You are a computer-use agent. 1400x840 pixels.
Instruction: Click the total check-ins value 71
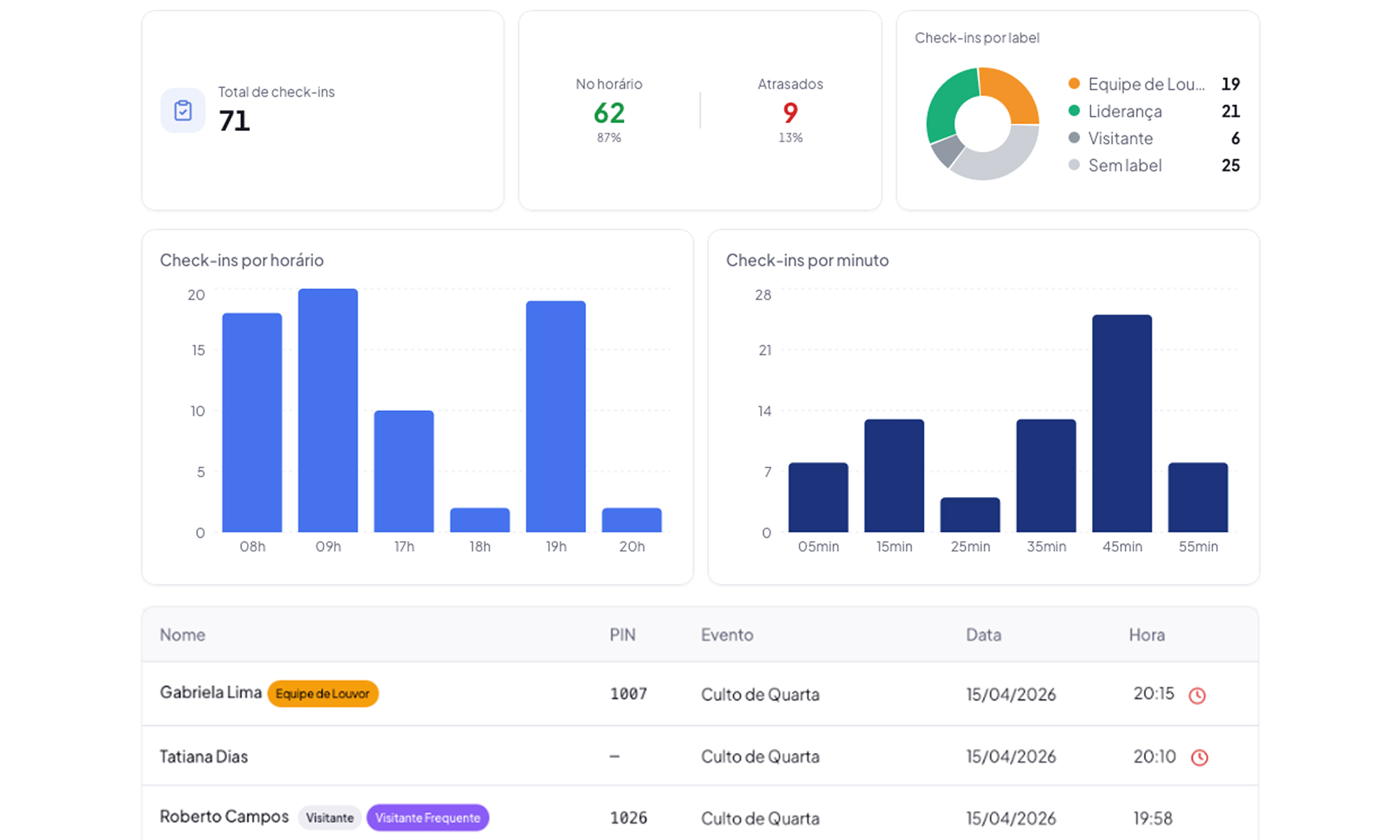click(234, 121)
